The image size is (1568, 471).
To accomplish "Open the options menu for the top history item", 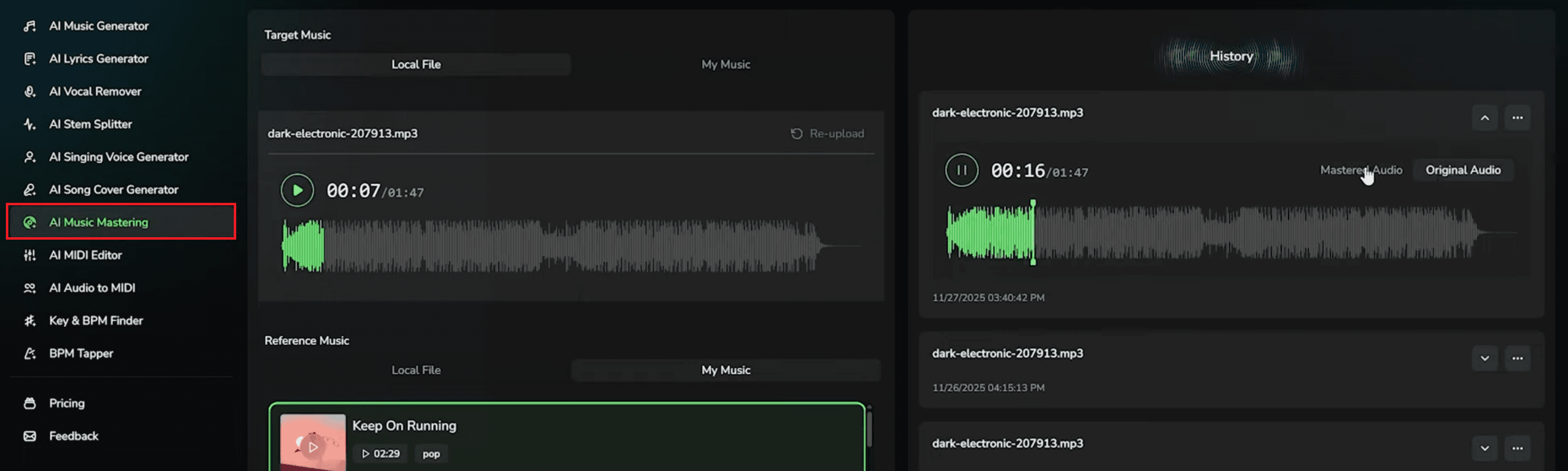I will click(x=1517, y=117).
